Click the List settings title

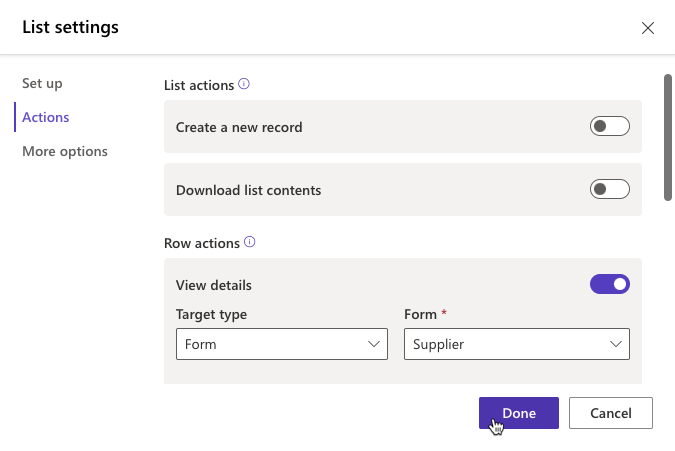[70, 27]
